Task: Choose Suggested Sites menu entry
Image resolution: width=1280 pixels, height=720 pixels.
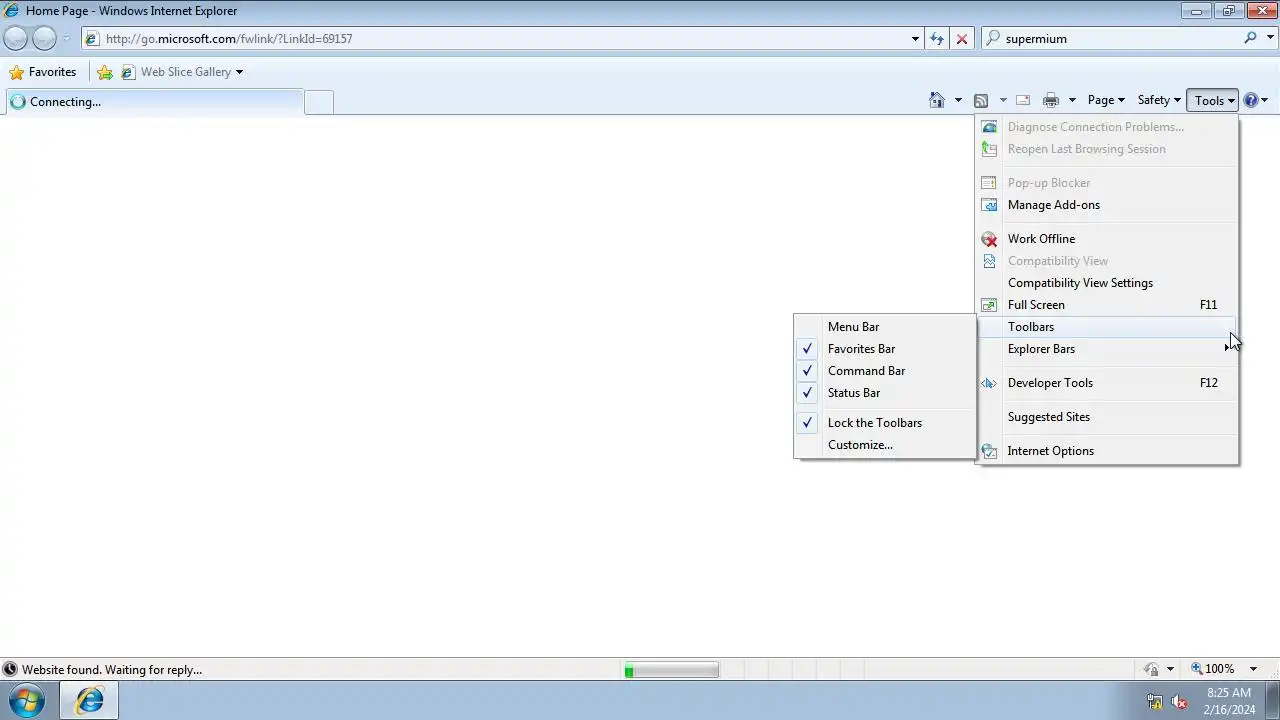Action: tap(1107, 417)
